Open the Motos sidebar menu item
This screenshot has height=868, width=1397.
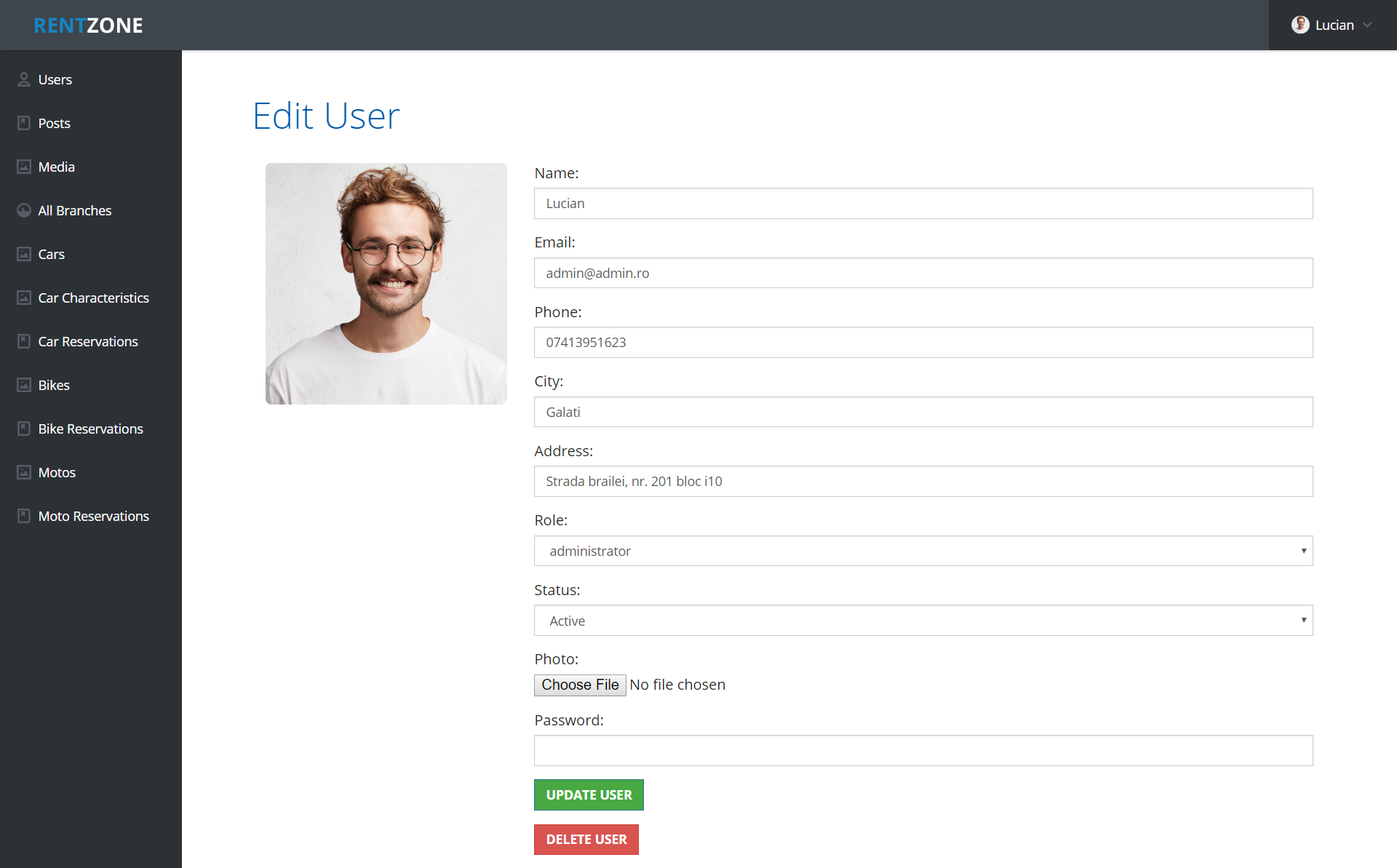tap(57, 472)
